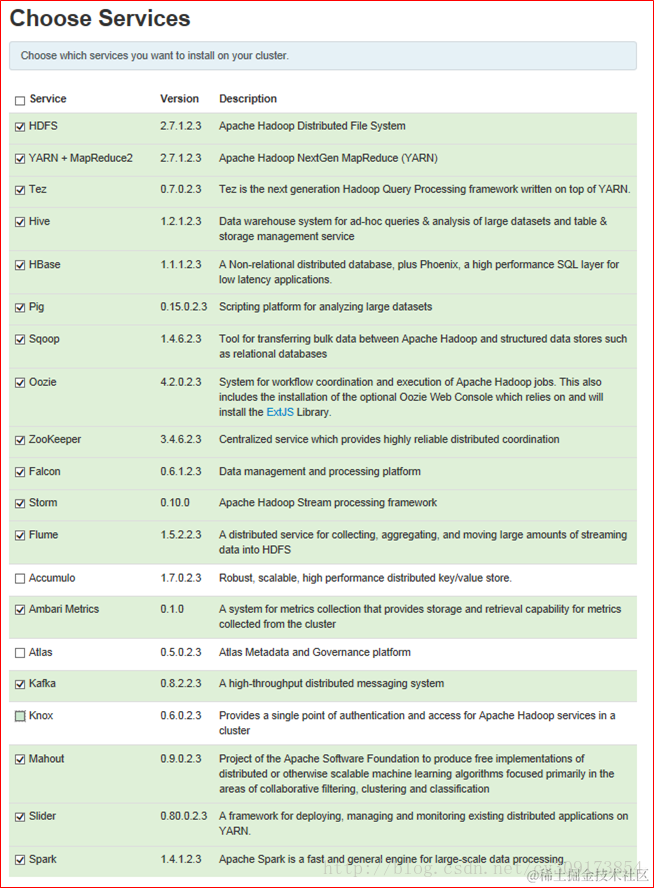The image size is (654, 888).
Task: Click HBase version 1.1.1.2.3
Action: 181,264
